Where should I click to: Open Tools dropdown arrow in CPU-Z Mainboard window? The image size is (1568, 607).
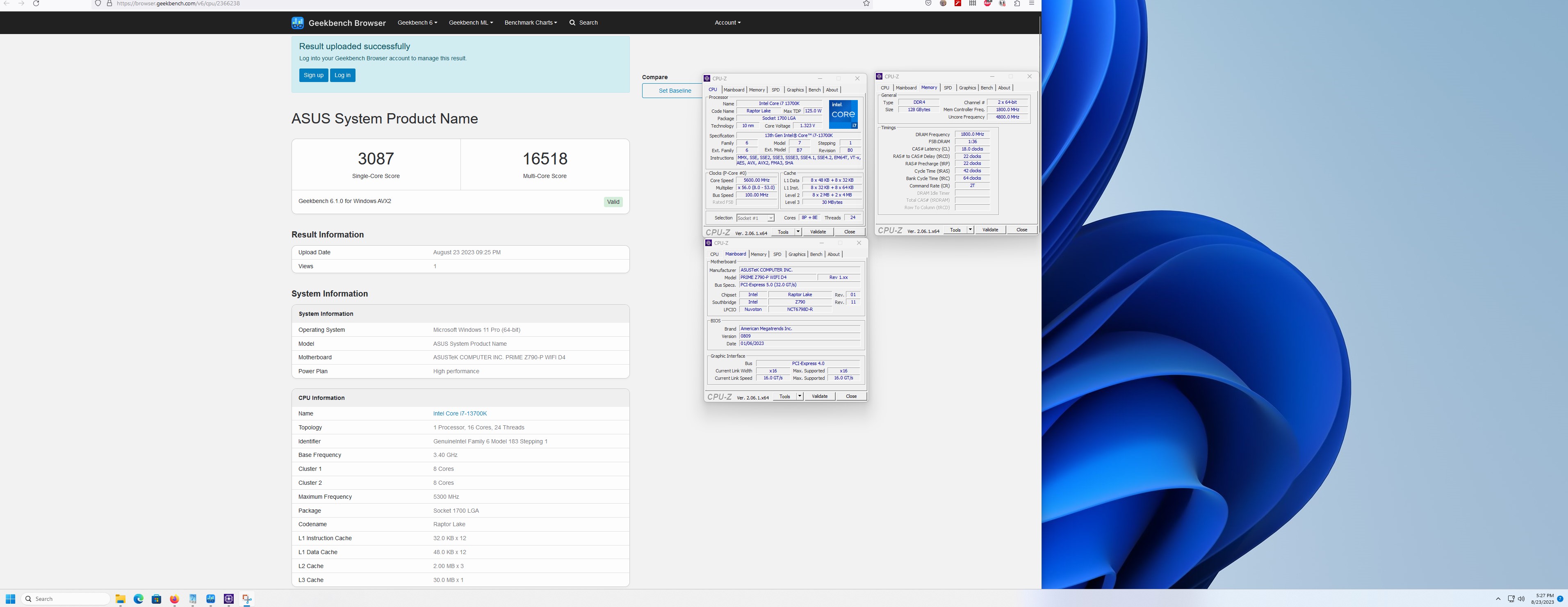click(x=800, y=396)
